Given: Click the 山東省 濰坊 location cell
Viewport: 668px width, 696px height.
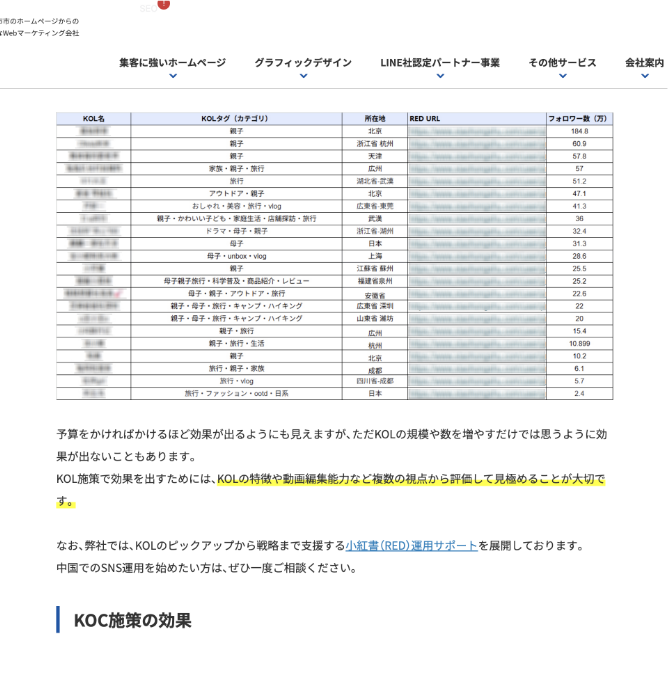Looking at the screenshot, I should tap(375, 319).
